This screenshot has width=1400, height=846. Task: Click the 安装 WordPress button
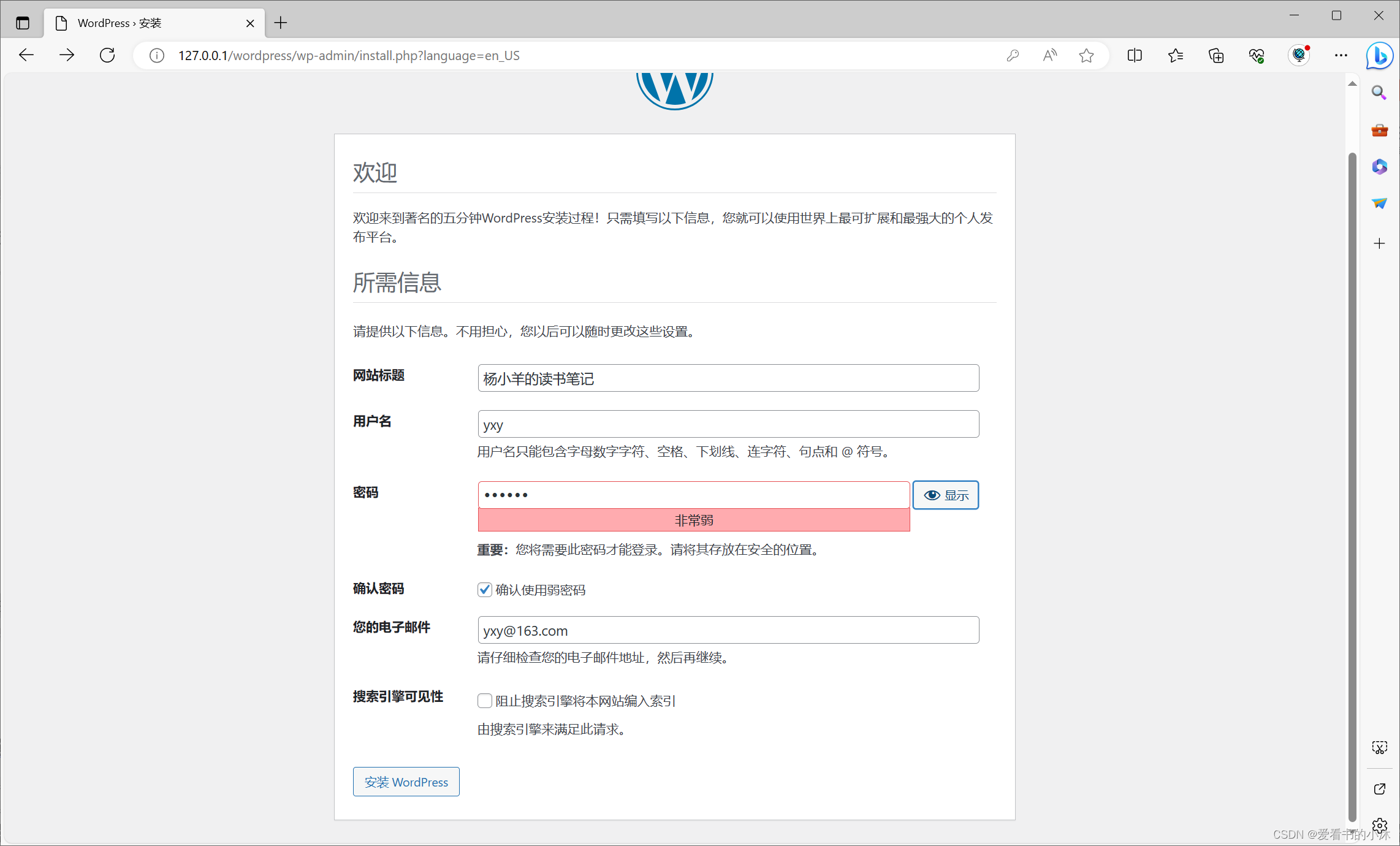click(406, 782)
